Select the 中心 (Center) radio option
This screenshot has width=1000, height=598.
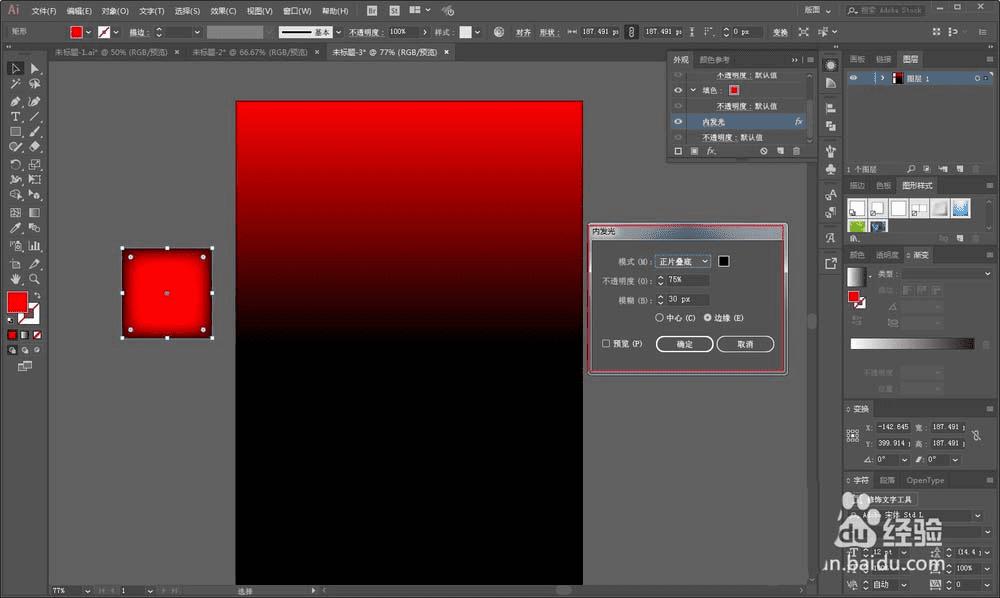(x=659, y=318)
